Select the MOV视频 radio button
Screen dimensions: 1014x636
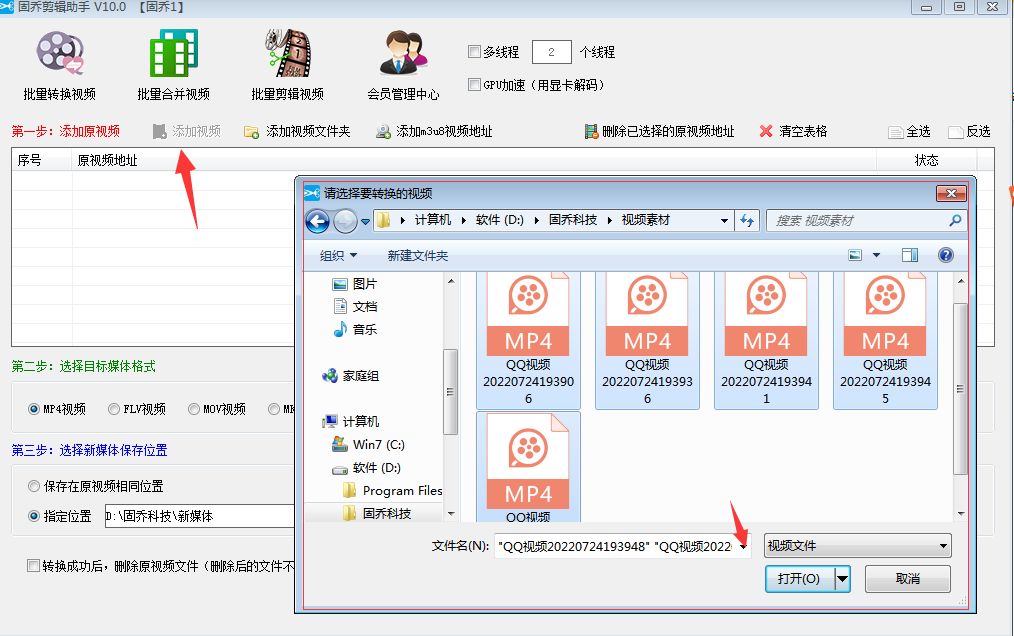point(193,409)
